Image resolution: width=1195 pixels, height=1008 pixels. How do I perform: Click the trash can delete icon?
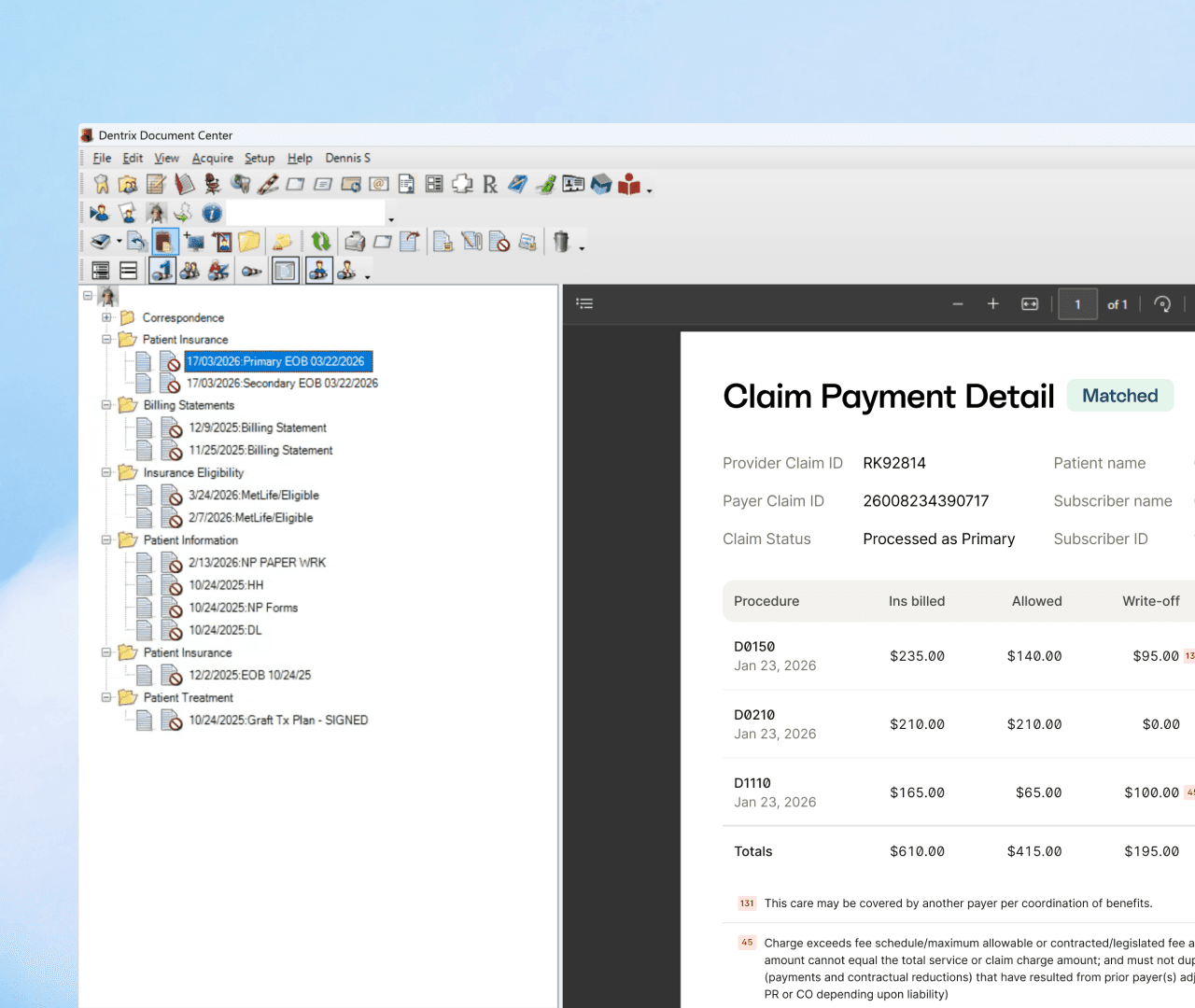pyautogui.click(x=561, y=243)
